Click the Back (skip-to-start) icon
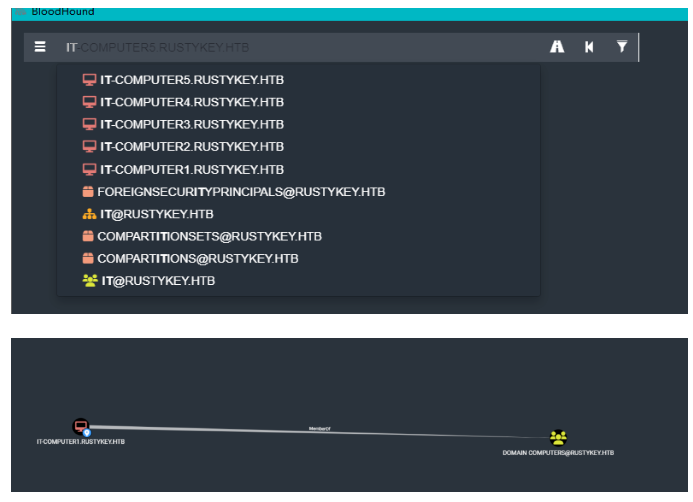This screenshot has height=502, width=693. [x=589, y=47]
